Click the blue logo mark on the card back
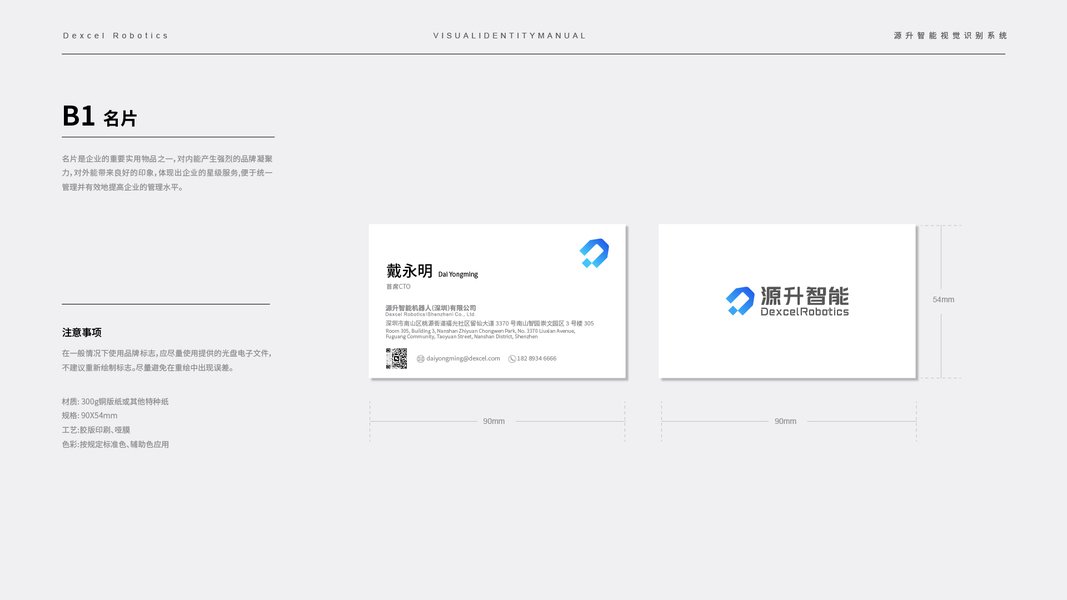The width and height of the screenshot is (1067, 600). coord(740,301)
